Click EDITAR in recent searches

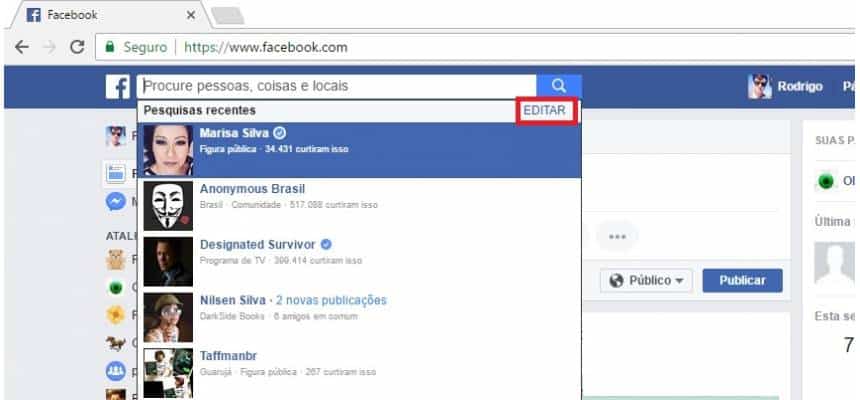(544, 111)
